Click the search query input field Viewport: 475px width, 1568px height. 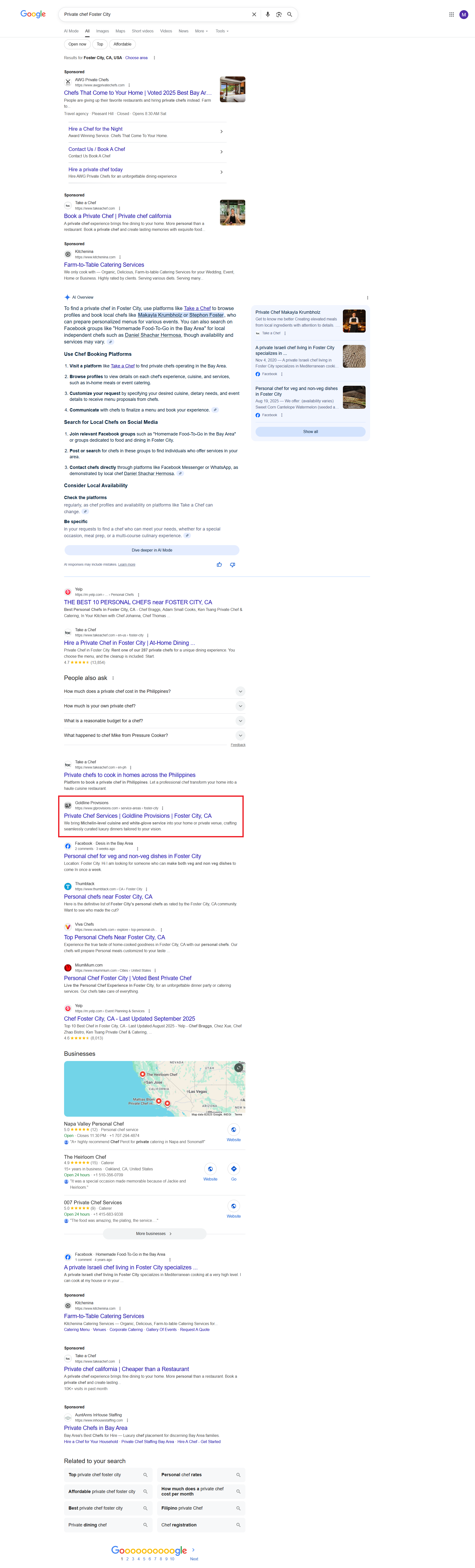152,14
